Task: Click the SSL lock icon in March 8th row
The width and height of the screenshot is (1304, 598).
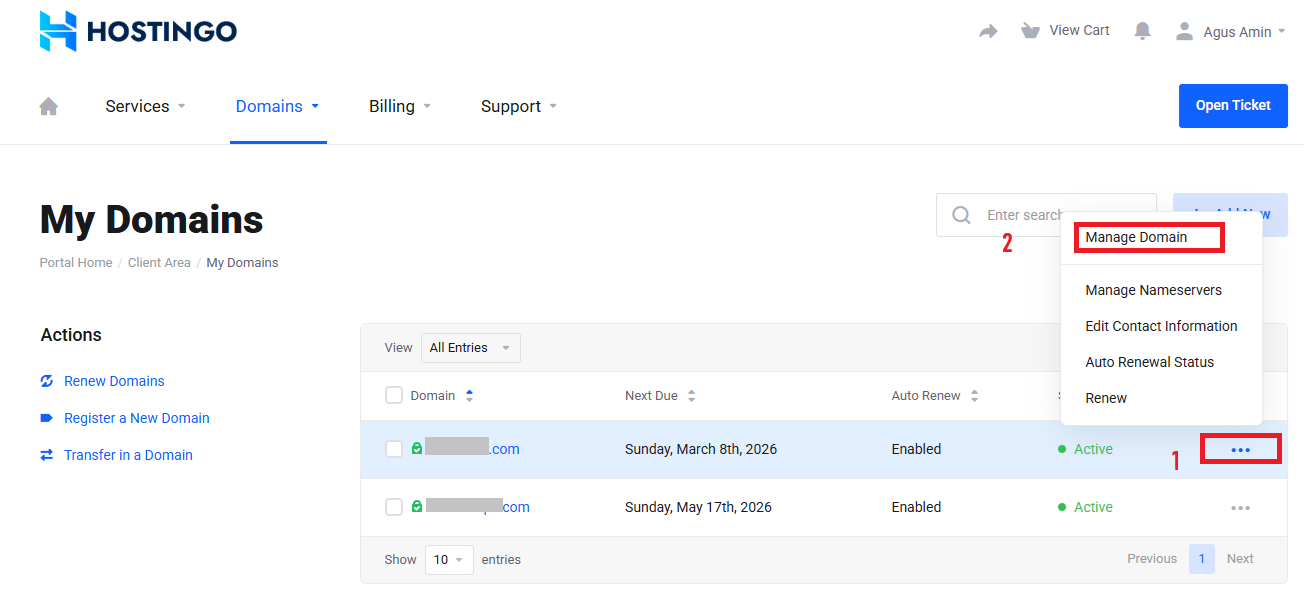Action: coord(417,449)
